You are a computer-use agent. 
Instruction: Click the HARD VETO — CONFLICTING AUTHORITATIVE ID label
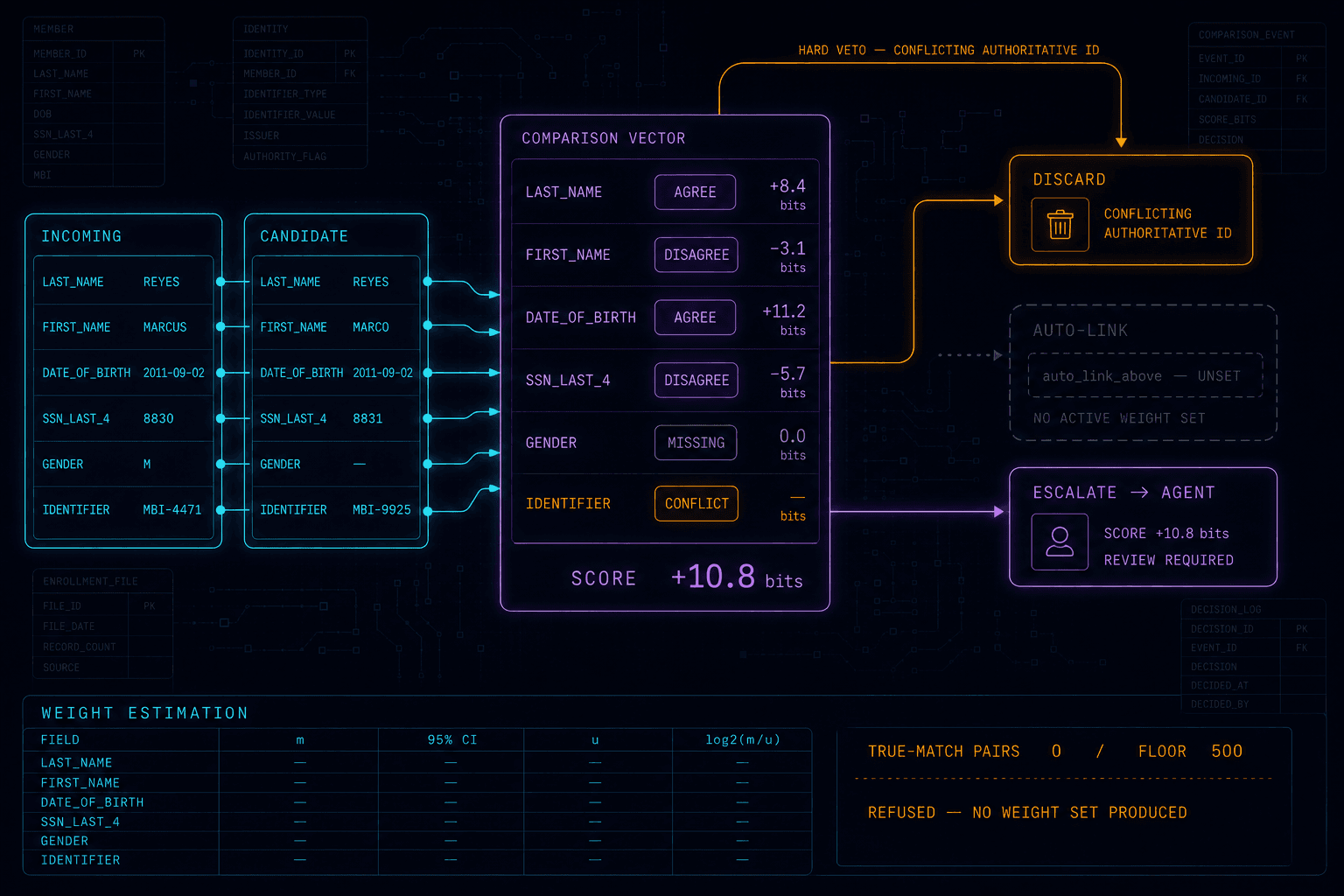tap(948, 50)
